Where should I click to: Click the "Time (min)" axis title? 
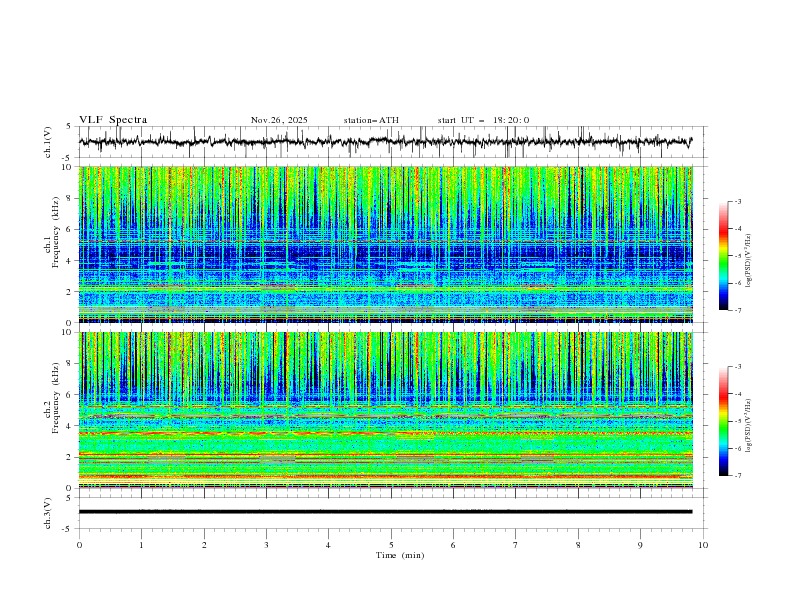(x=400, y=555)
